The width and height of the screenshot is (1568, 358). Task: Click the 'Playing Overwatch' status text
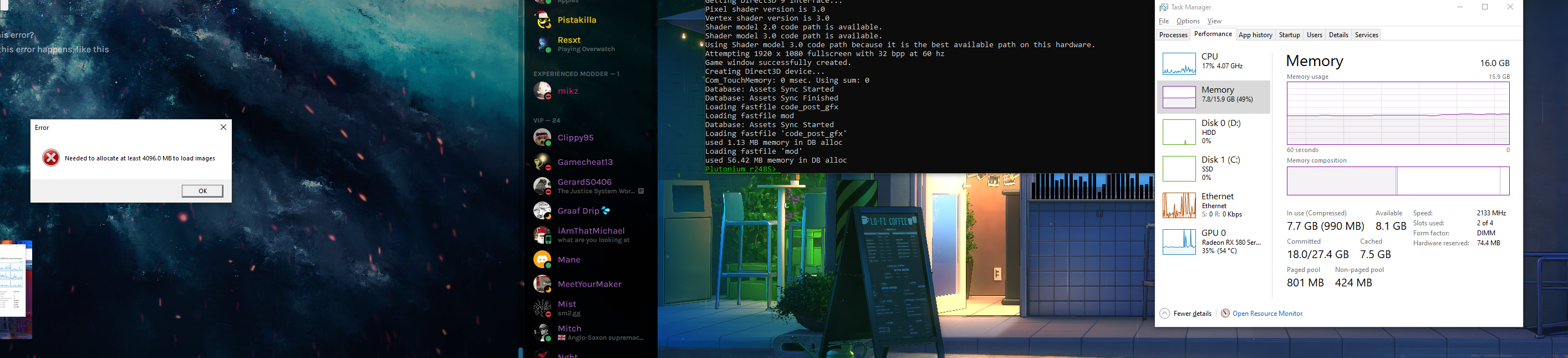tap(586, 49)
